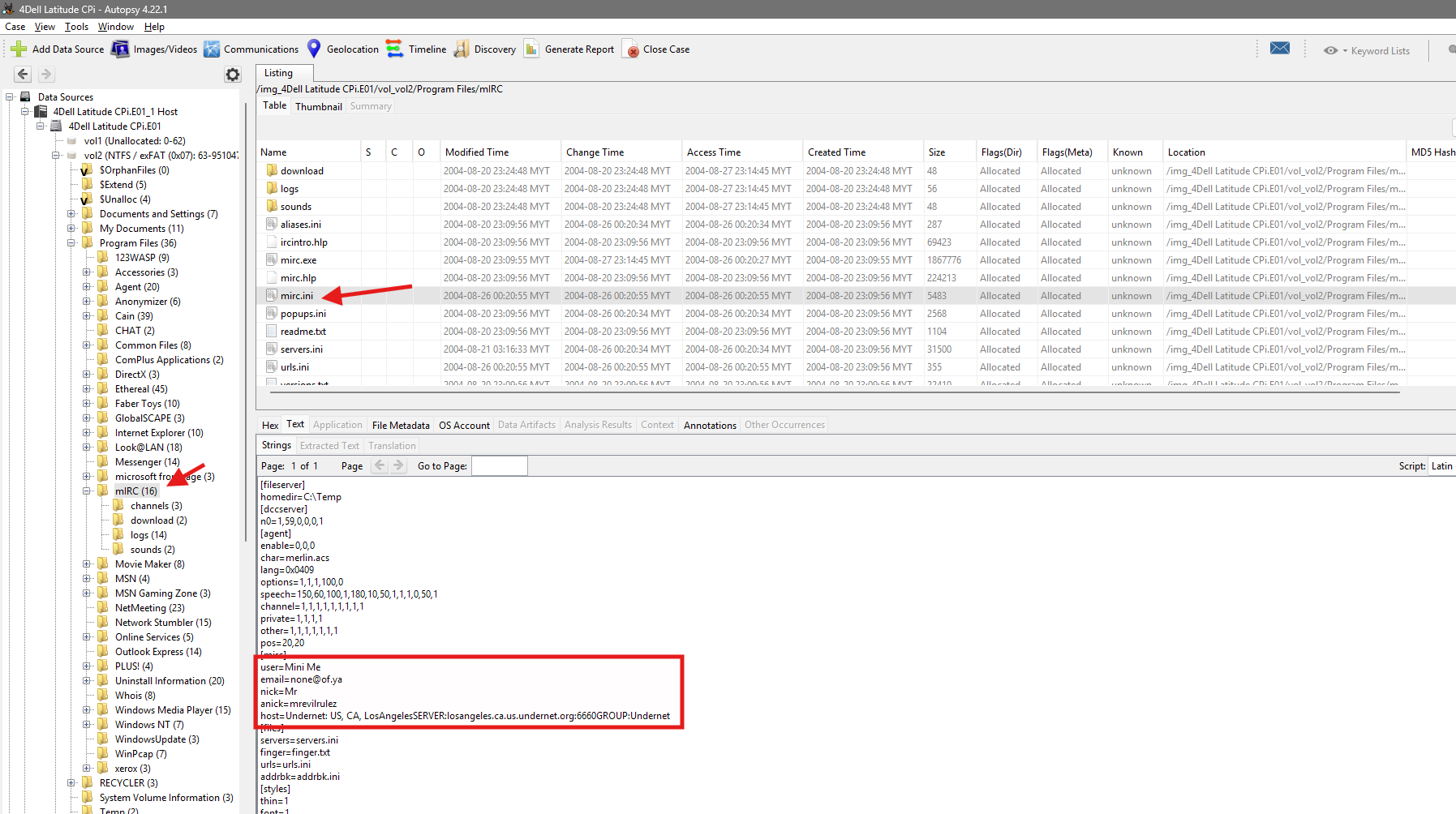Click the Go to Page input field
This screenshot has height=814, width=1456.
(x=500, y=466)
